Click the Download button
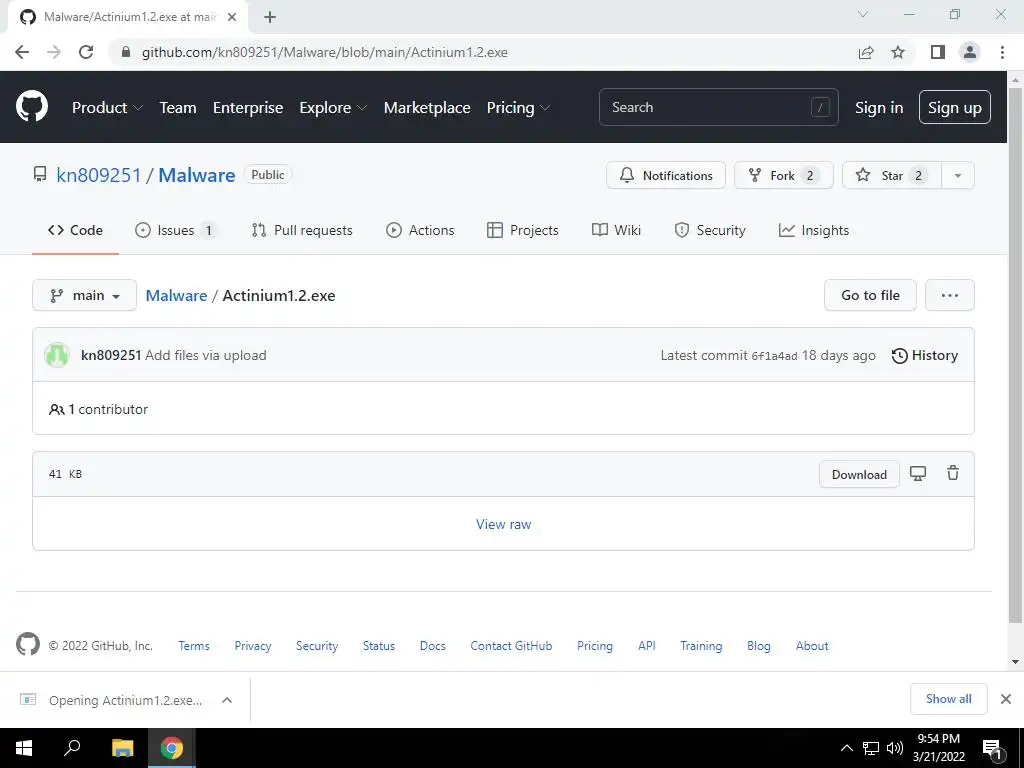Image resolution: width=1024 pixels, height=768 pixels. (859, 475)
